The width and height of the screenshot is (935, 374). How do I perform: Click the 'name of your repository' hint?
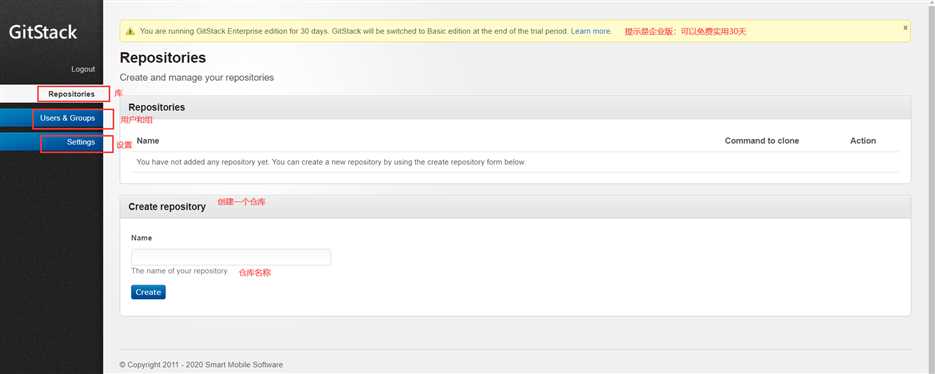tap(179, 271)
